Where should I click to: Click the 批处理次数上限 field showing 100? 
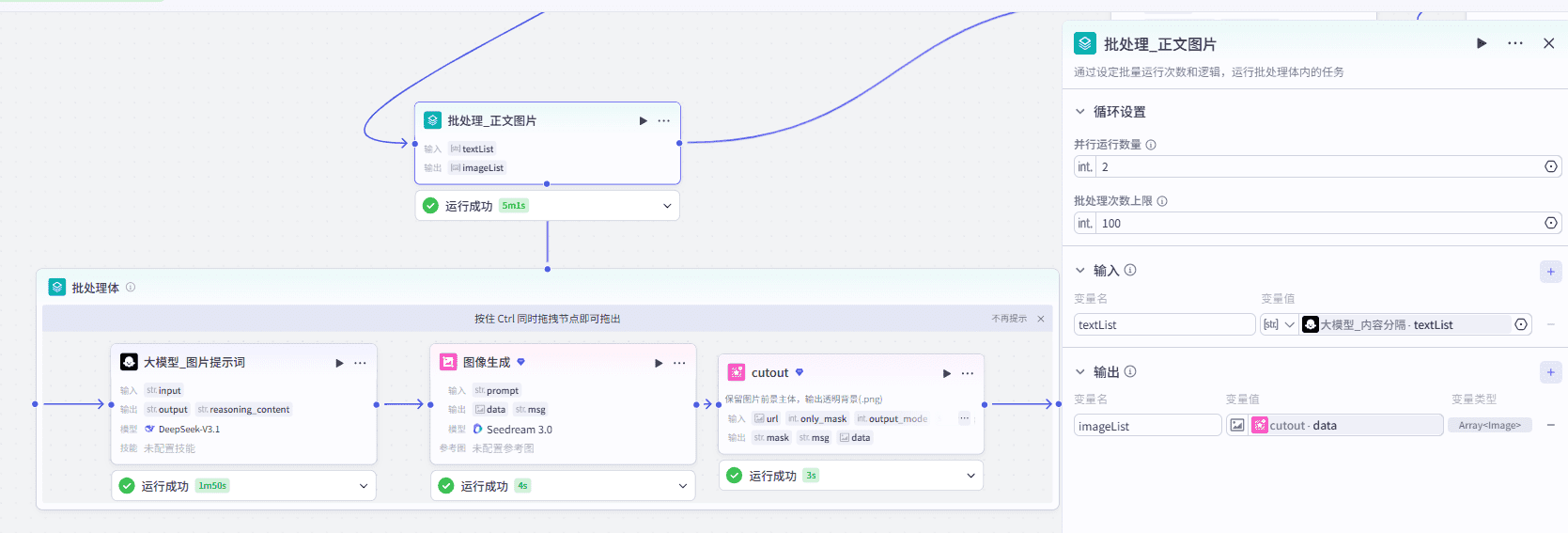point(1315,223)
